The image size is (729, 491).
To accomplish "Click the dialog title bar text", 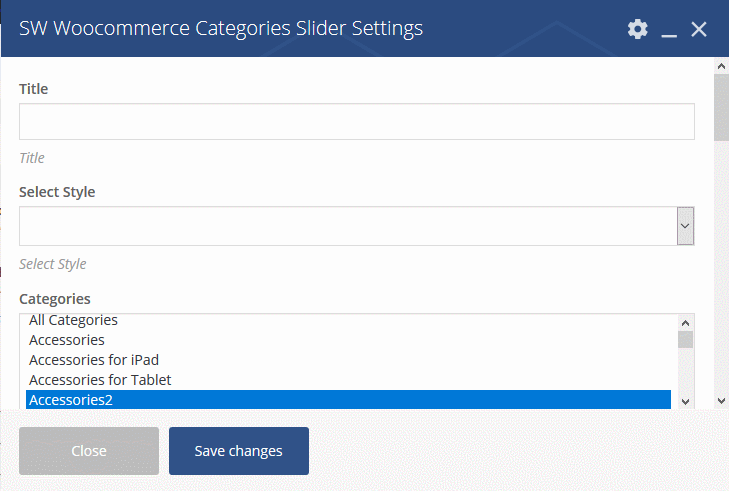I will (x=221, y=28).
